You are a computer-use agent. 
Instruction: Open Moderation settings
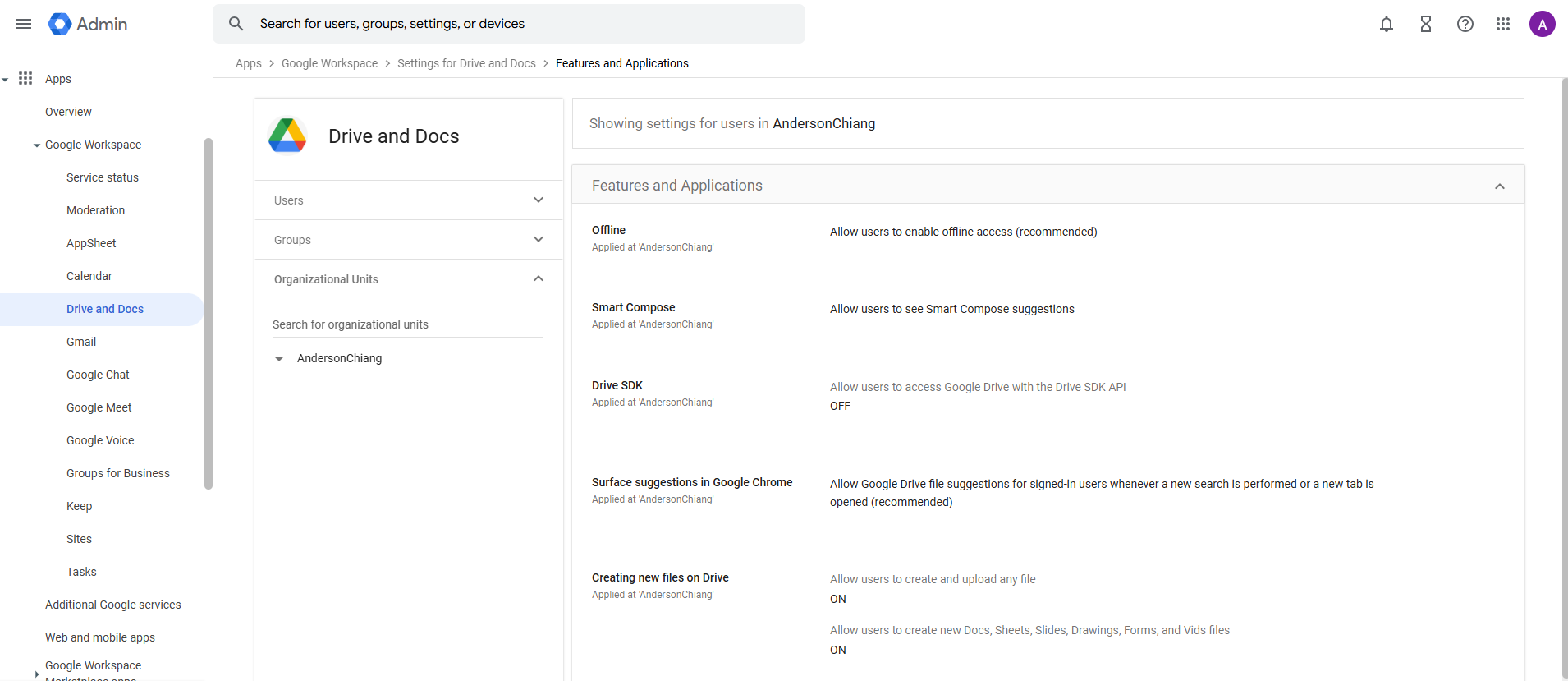point(96,210)
